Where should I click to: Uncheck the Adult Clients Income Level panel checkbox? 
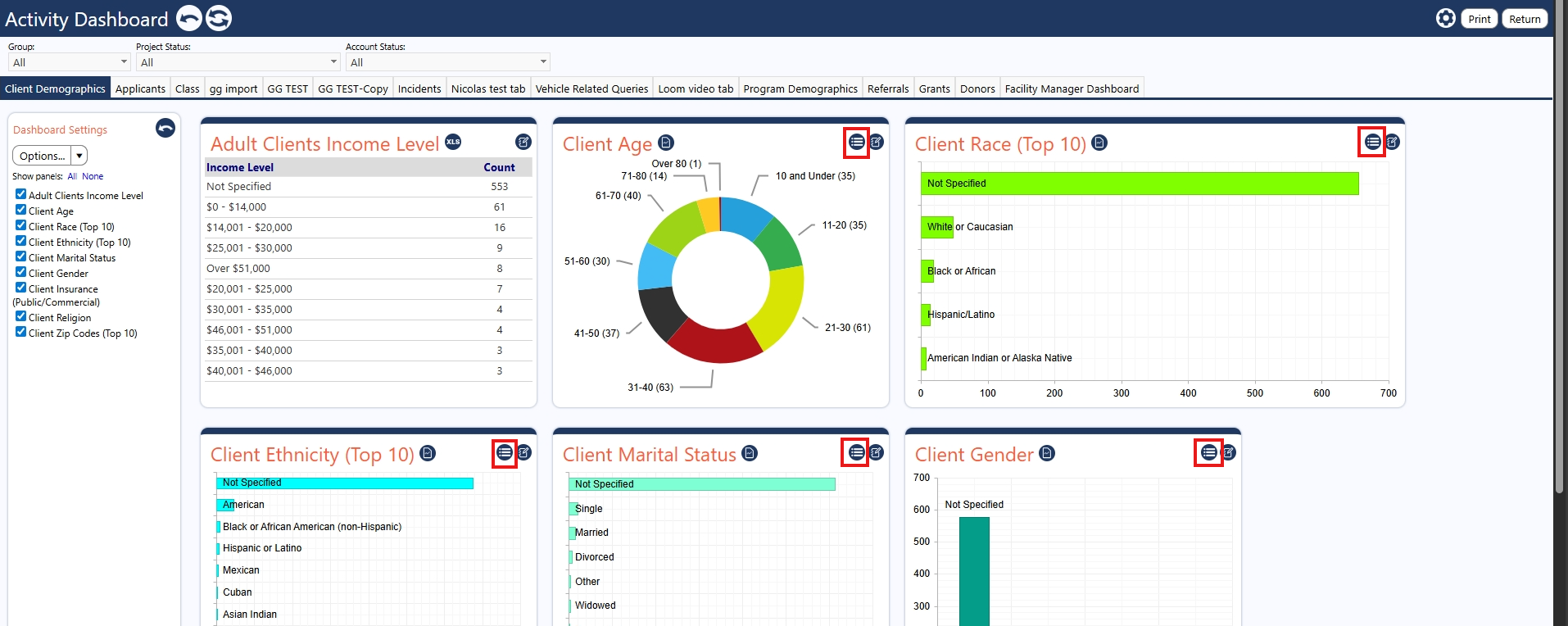(21, 194)
